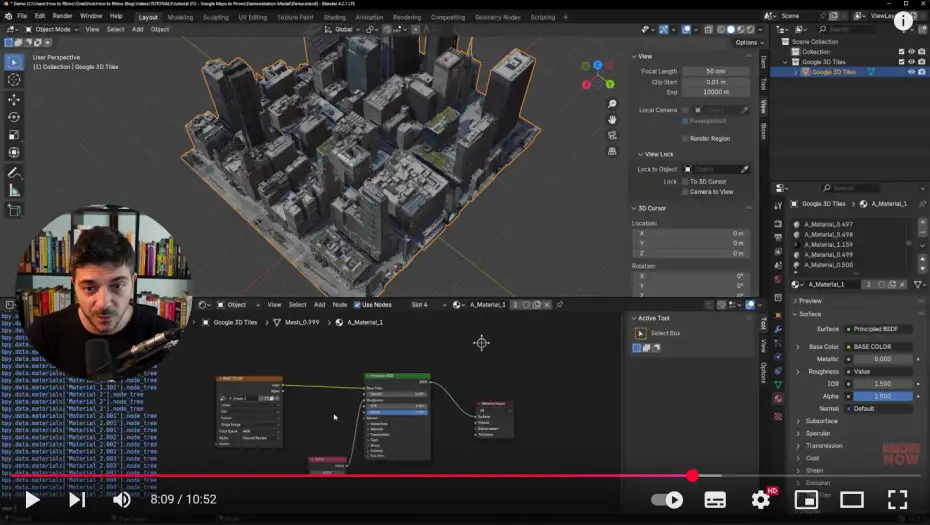Open the Slot 4 material slot dropdown
Image resolution: width=930 pixels, height=525 pixels.
point(428,305)
